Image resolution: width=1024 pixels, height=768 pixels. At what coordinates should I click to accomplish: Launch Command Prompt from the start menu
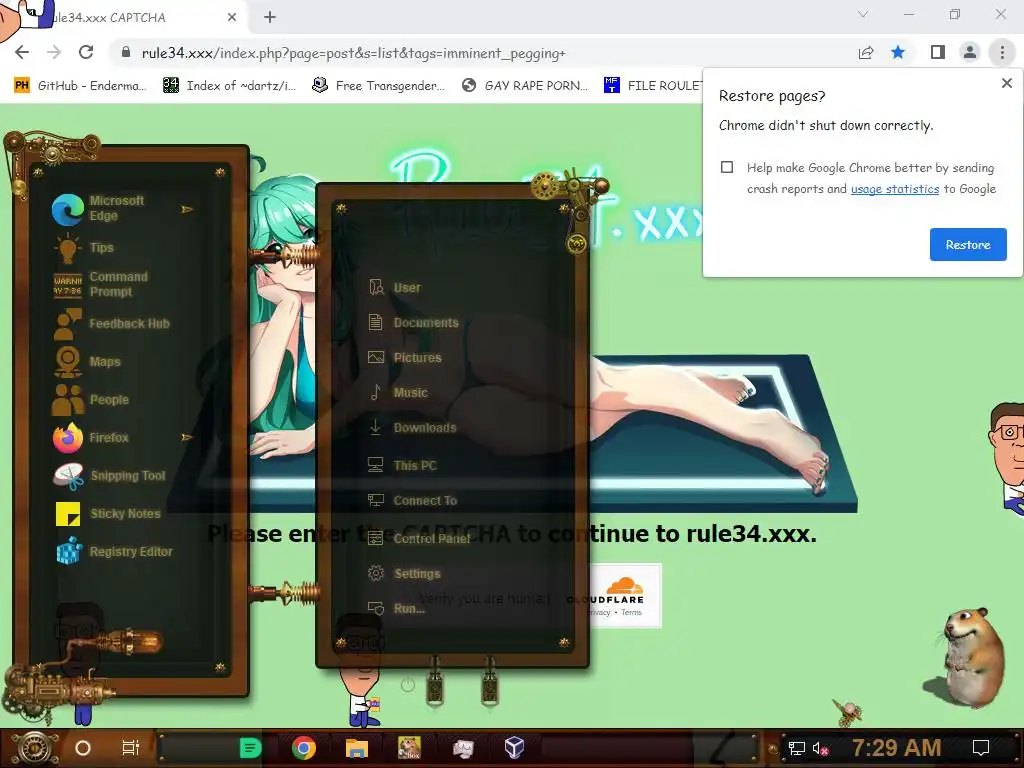coord(101,284)
